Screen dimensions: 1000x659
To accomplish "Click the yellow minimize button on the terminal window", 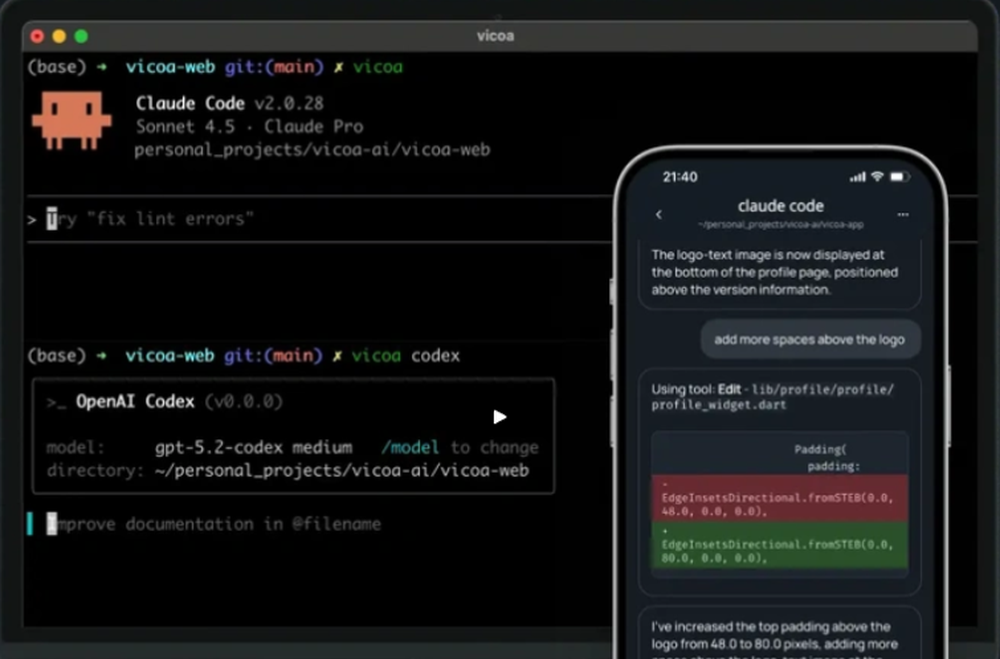I will pos(59,35).
